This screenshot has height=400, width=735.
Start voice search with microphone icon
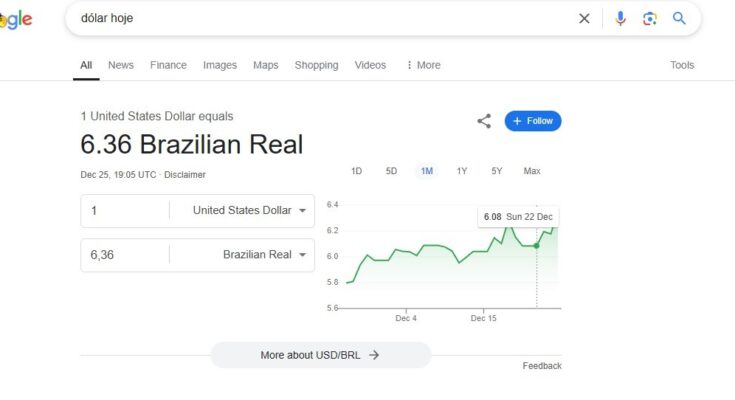click(620, 18)
